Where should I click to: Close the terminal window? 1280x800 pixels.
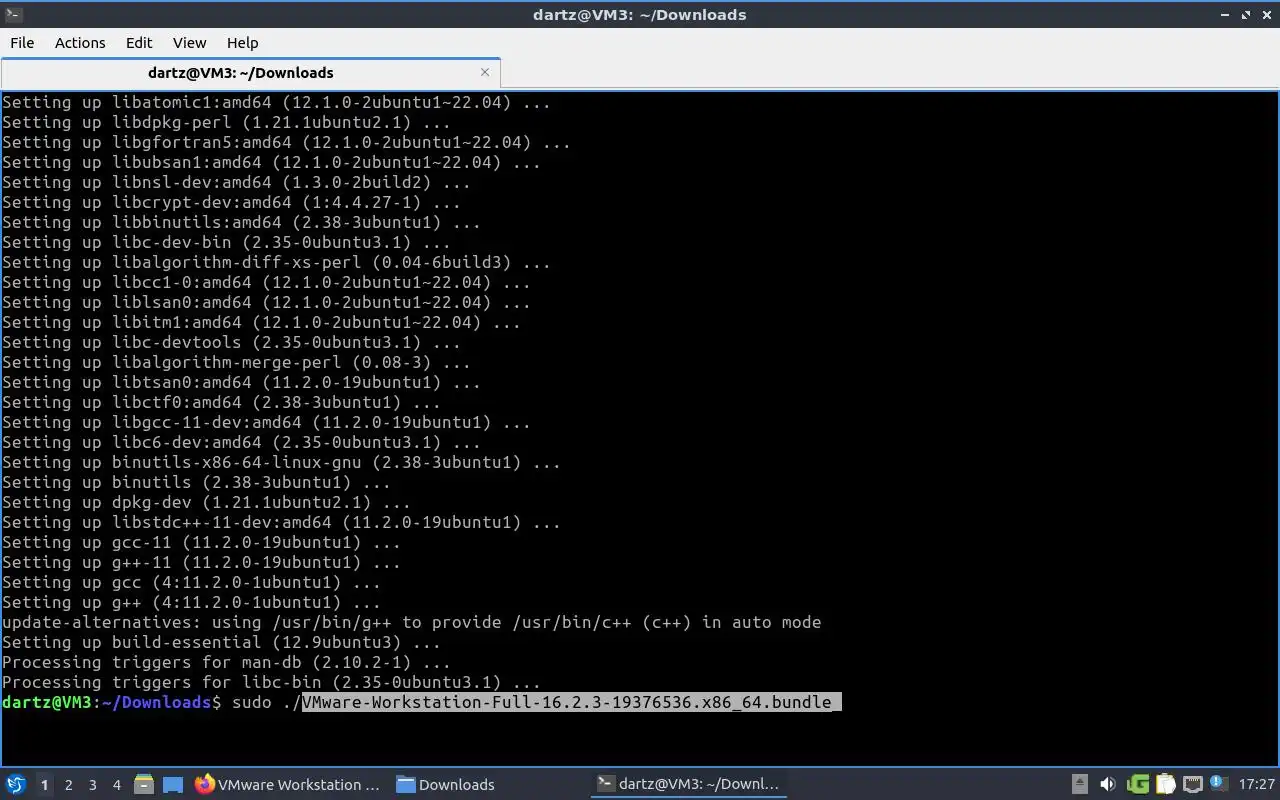coord(1266,14)
